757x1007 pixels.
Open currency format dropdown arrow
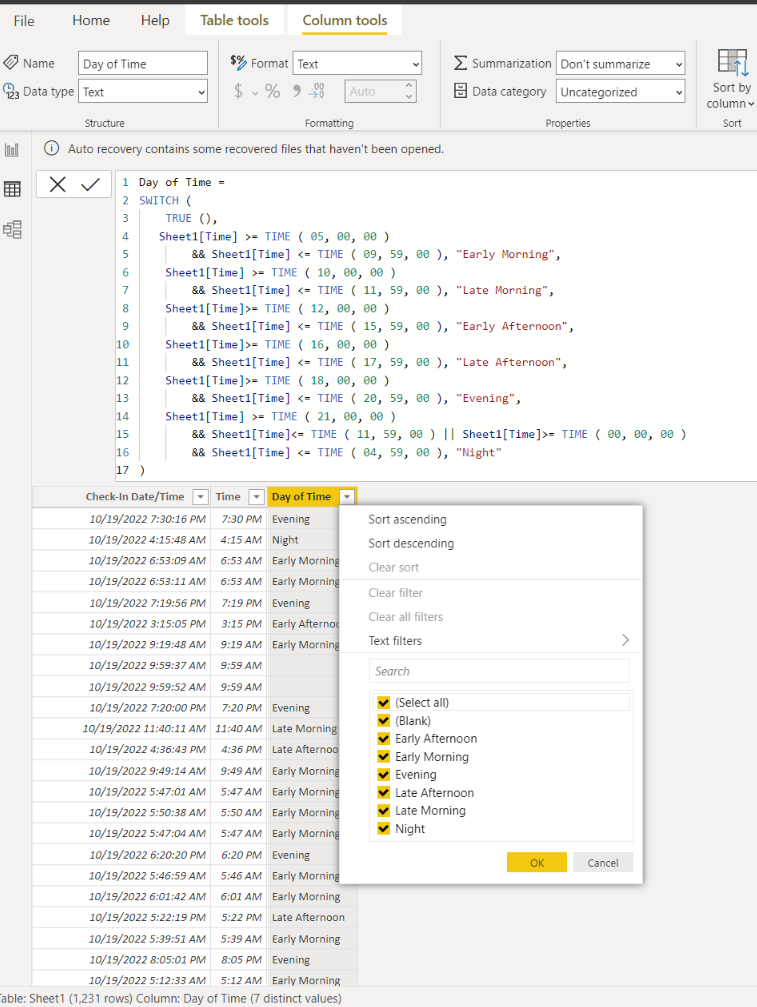[255, 92]
